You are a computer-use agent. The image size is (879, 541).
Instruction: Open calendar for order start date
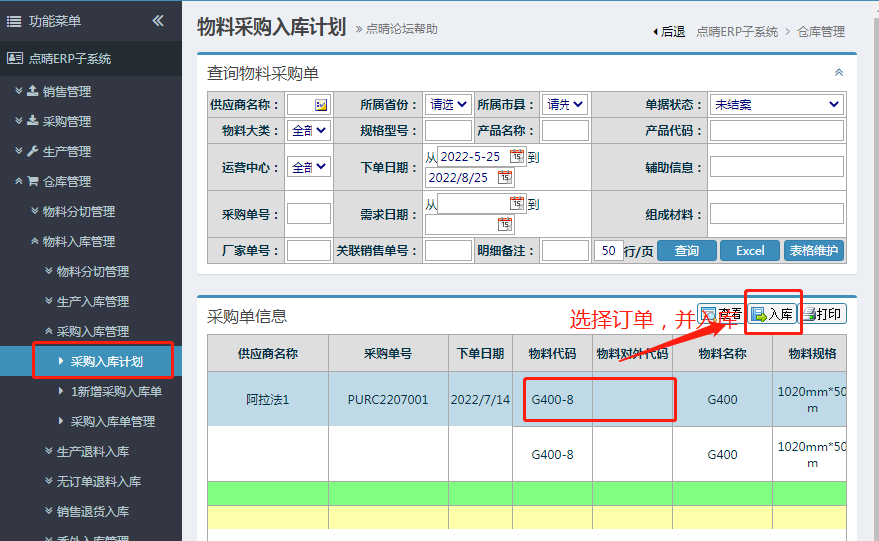coord(516,156)
